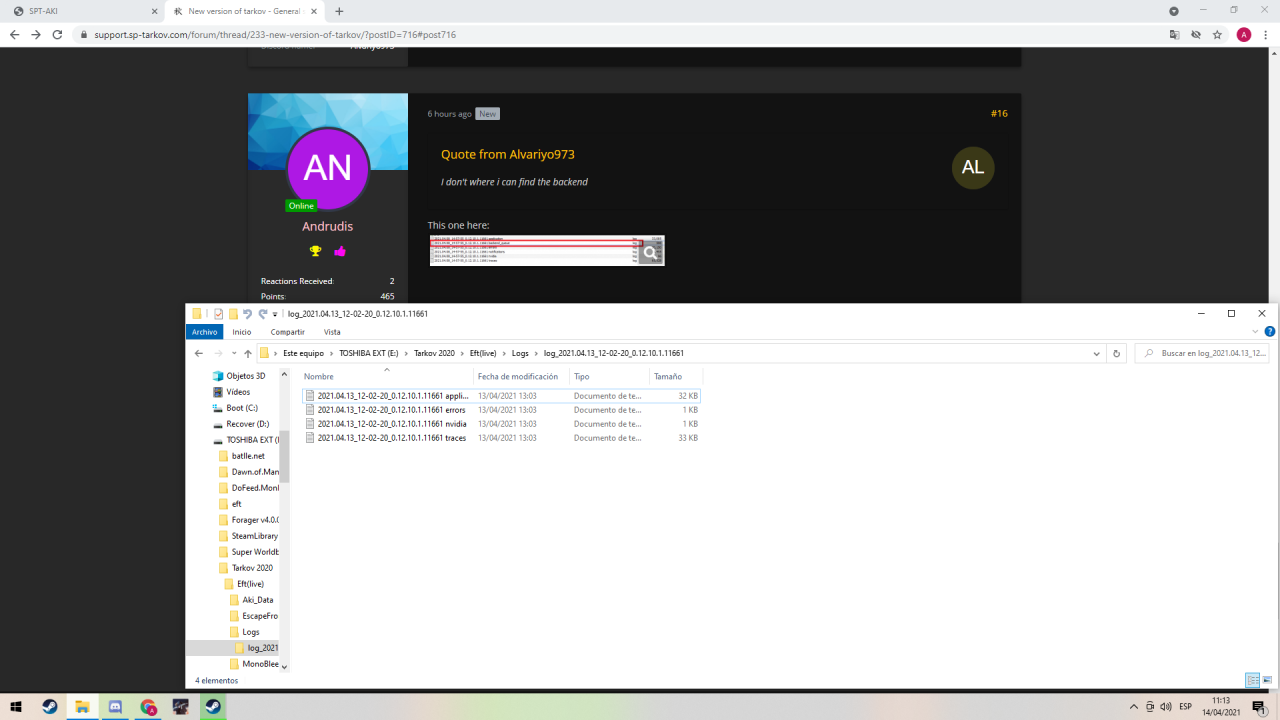This screenshot has height=720, width=1280.
Task: Open address bar history dropdown in Explorer
Action: point(1098,353)
